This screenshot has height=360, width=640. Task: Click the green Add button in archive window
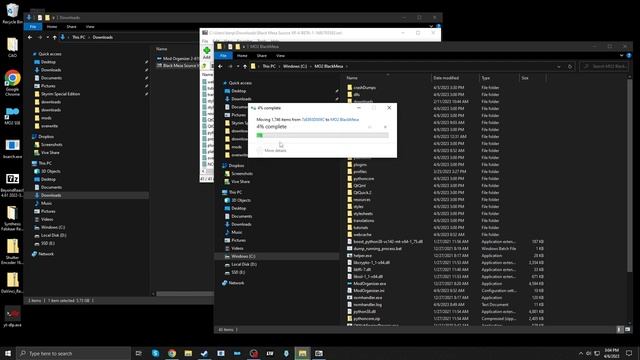point(207,53)
